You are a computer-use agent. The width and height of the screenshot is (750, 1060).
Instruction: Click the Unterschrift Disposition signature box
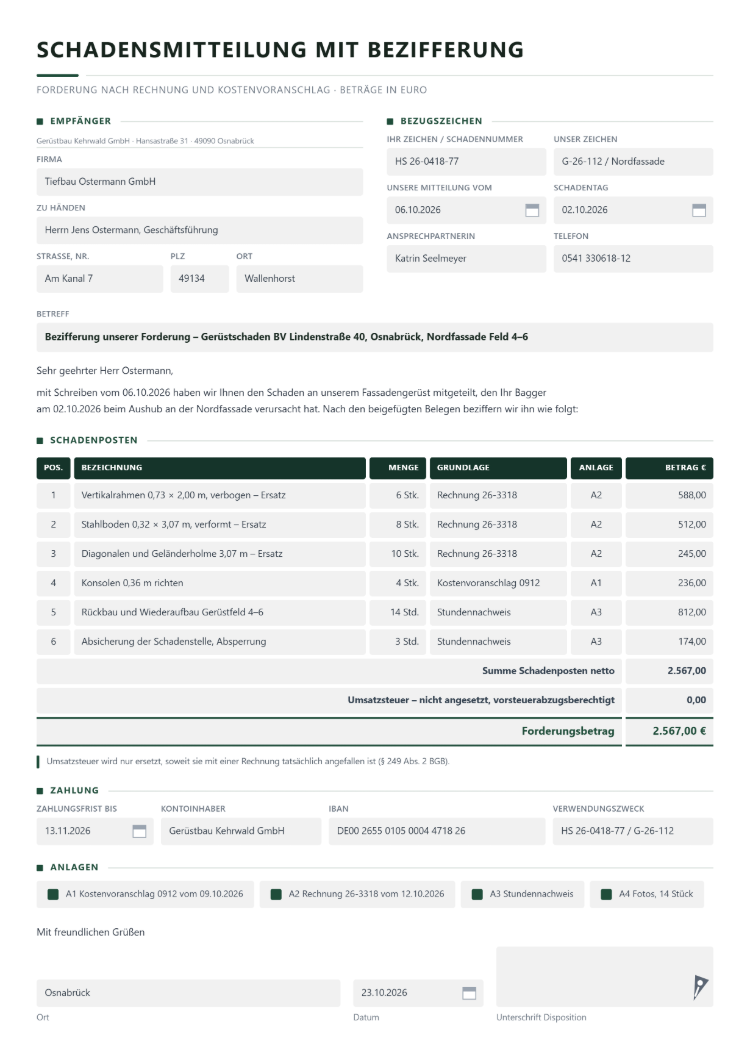coord(605,977)
